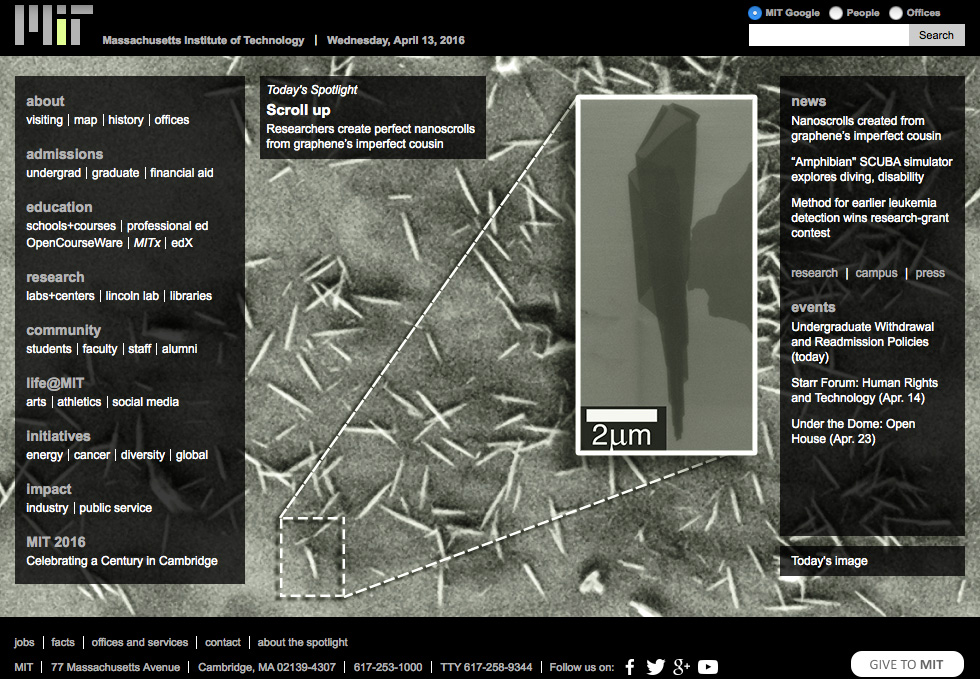
Task: Open the 'MITx' link
Action: click(147, 243)
